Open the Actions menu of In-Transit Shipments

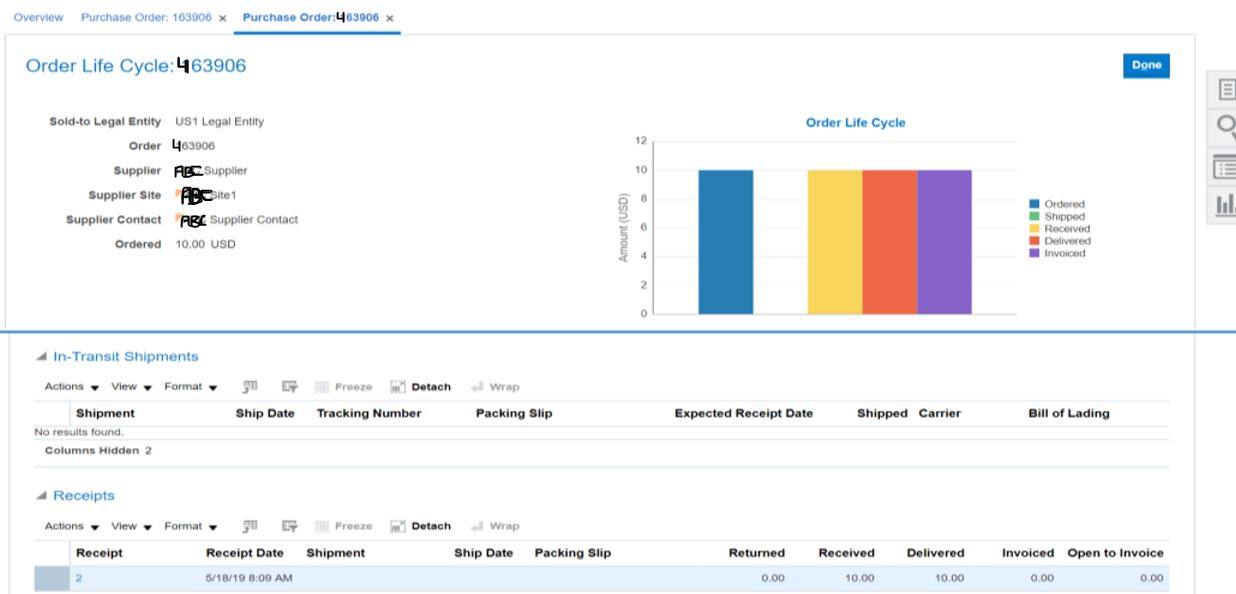point(65,386)
